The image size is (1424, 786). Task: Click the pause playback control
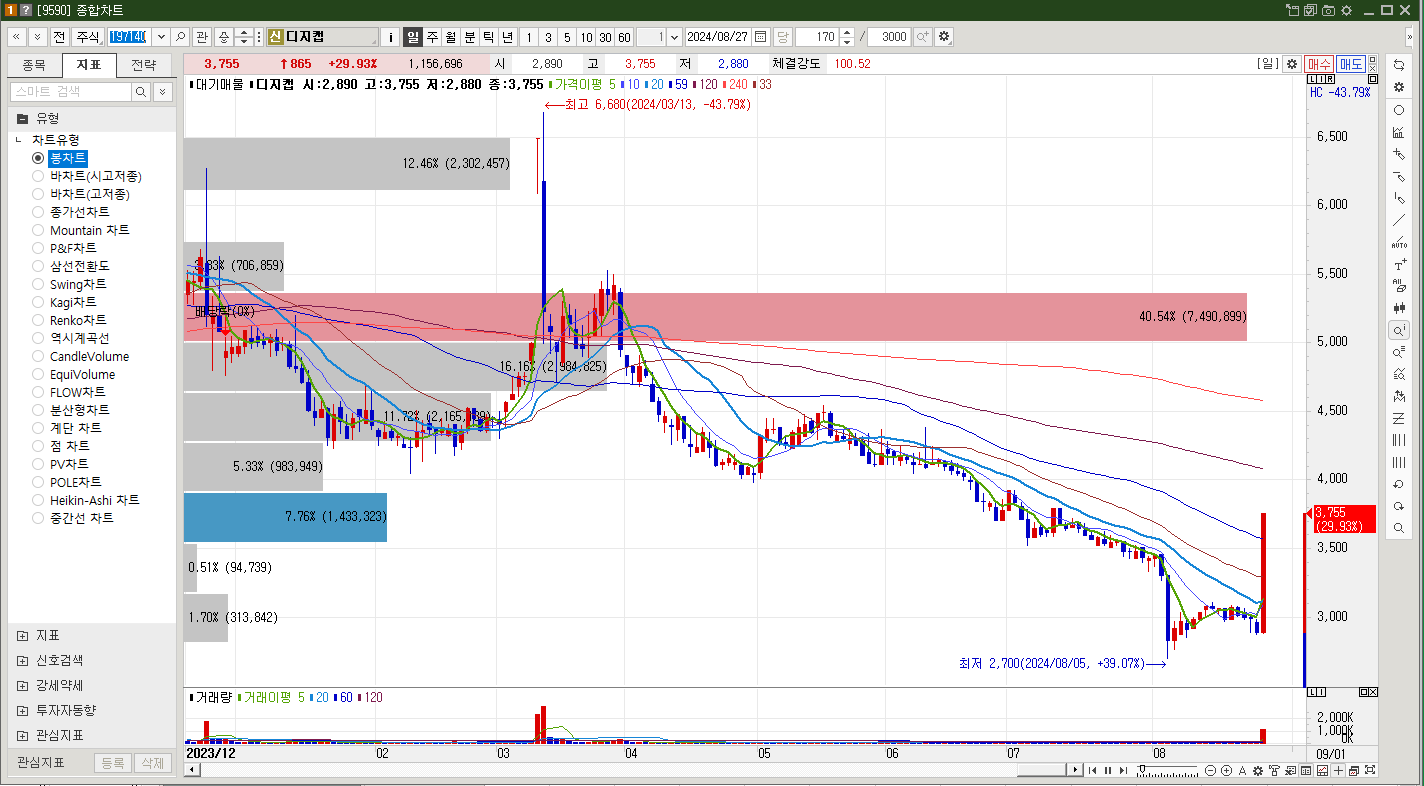click(x=1108, y=770)
